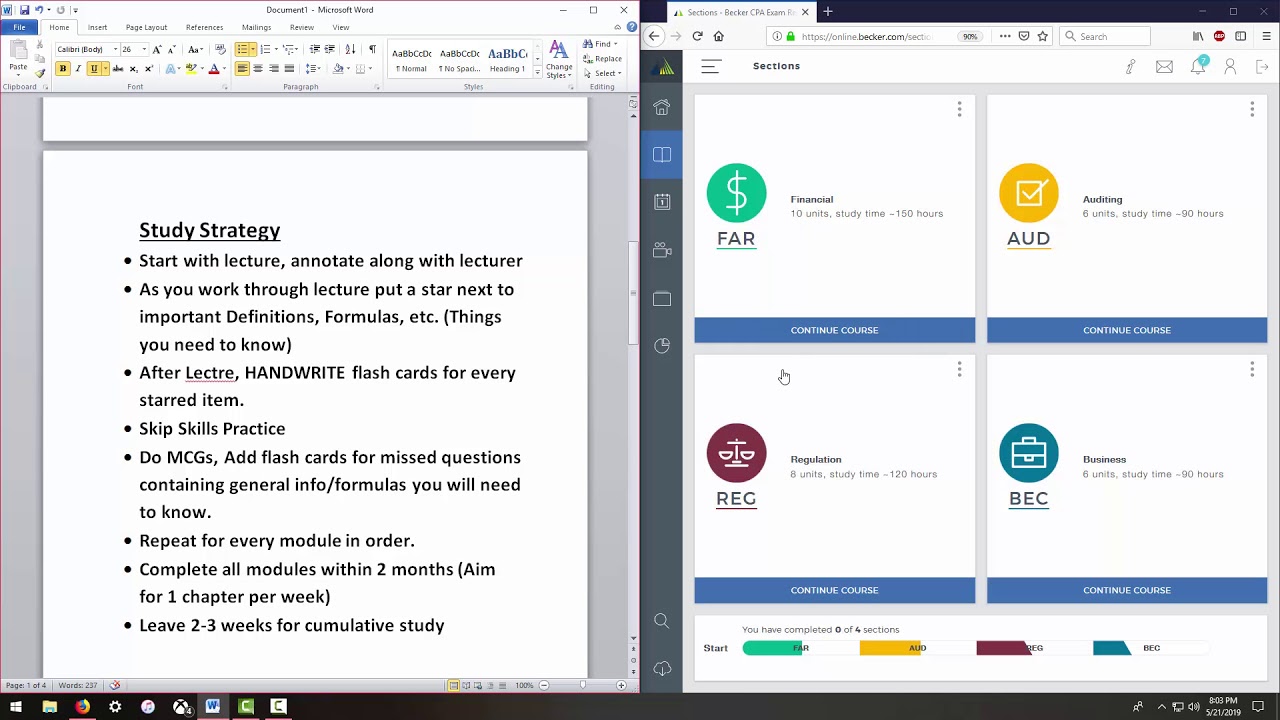The width and height of the screenshot is (1280, 720).
Task: Save document using Quick Access icon
Action: 24,10
